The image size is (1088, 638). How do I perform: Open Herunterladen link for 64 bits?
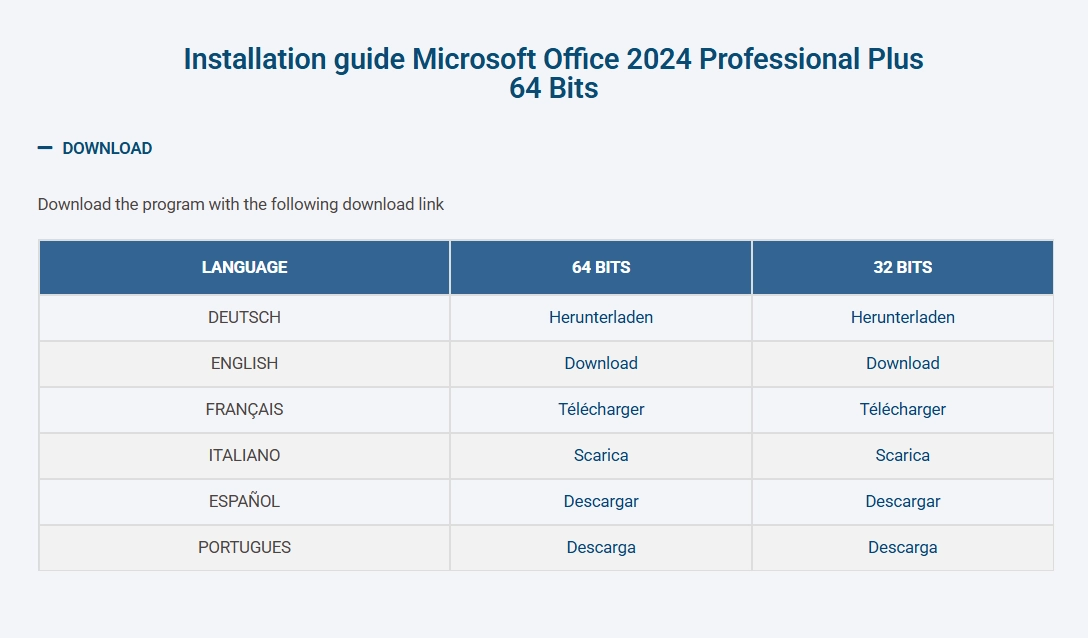(601, 317)
